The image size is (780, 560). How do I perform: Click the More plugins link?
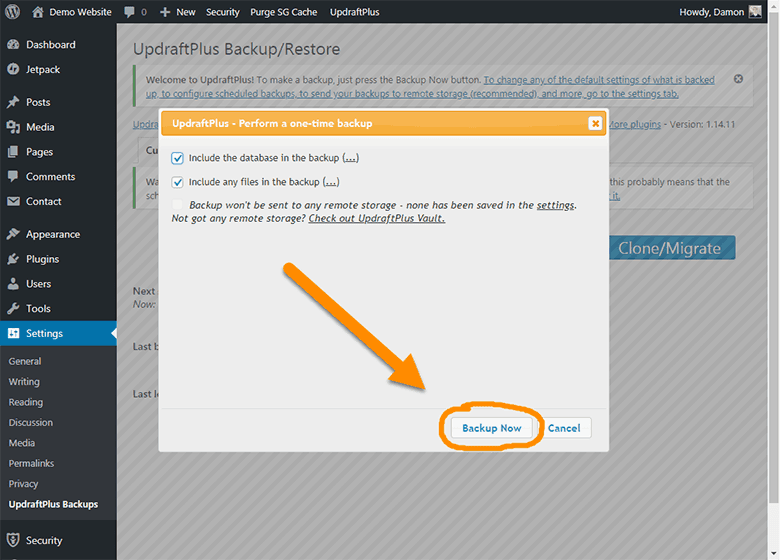[x=635, y=124]
